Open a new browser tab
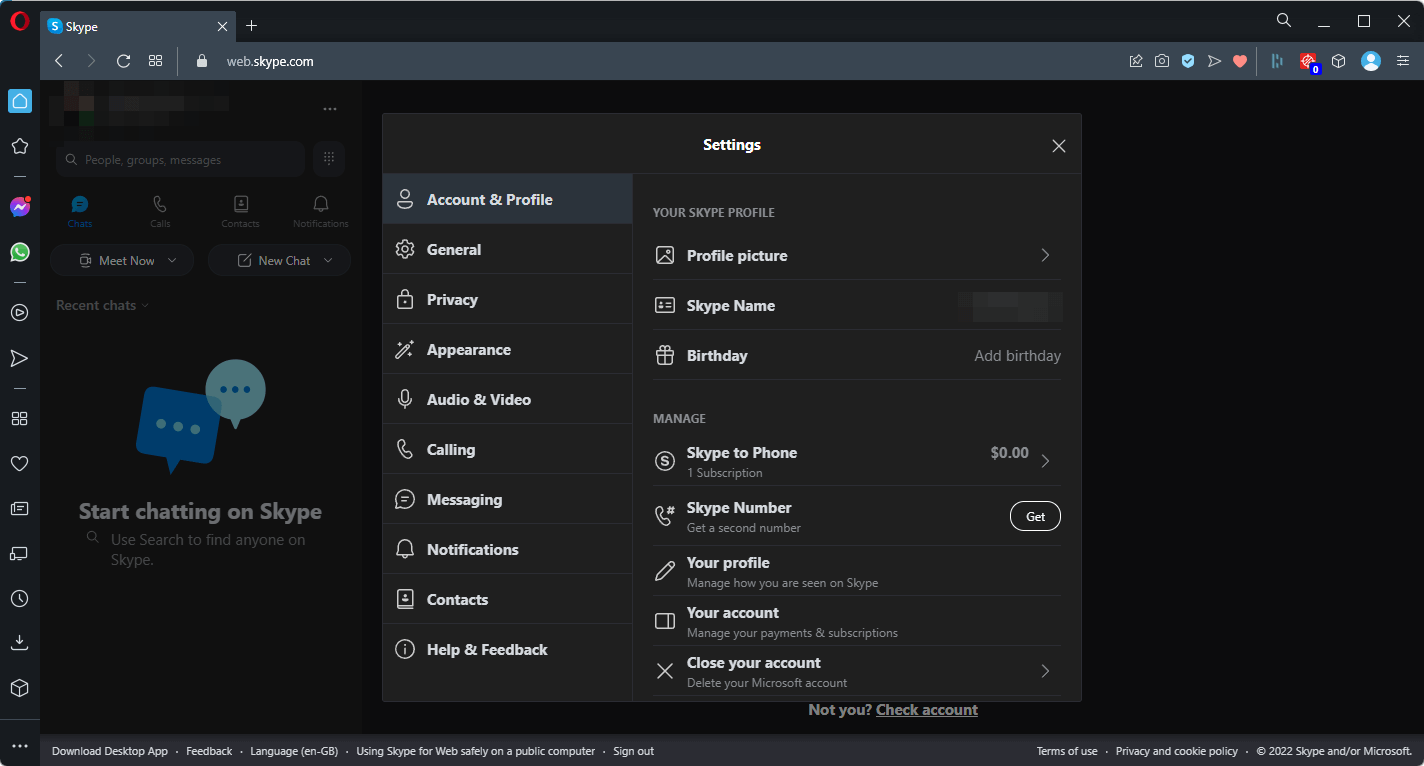The height and width of the screenshot is (766, 1424). (251, 26)
